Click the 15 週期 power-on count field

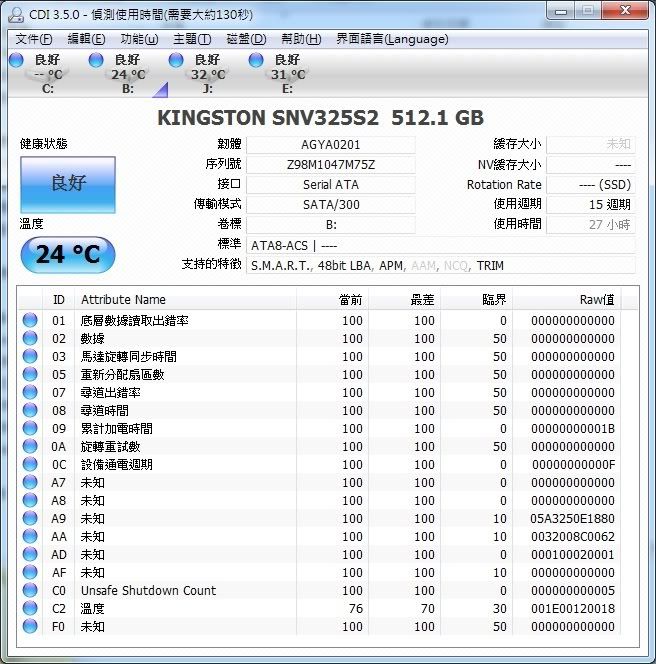coord(591,205)
